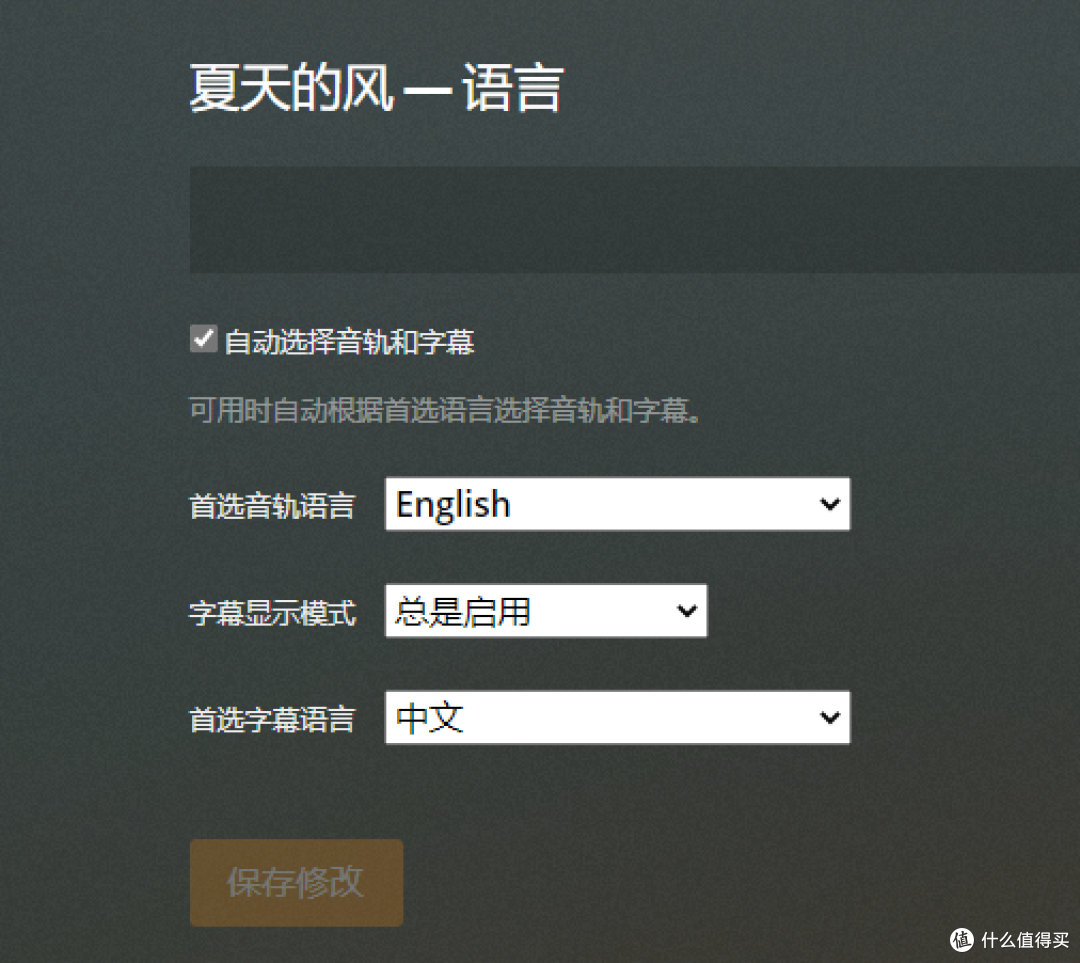Open the 首选字幕语言 dropdown
Image resolution: width=1080 pixels, height=963 pixels.
pos(617,717)
